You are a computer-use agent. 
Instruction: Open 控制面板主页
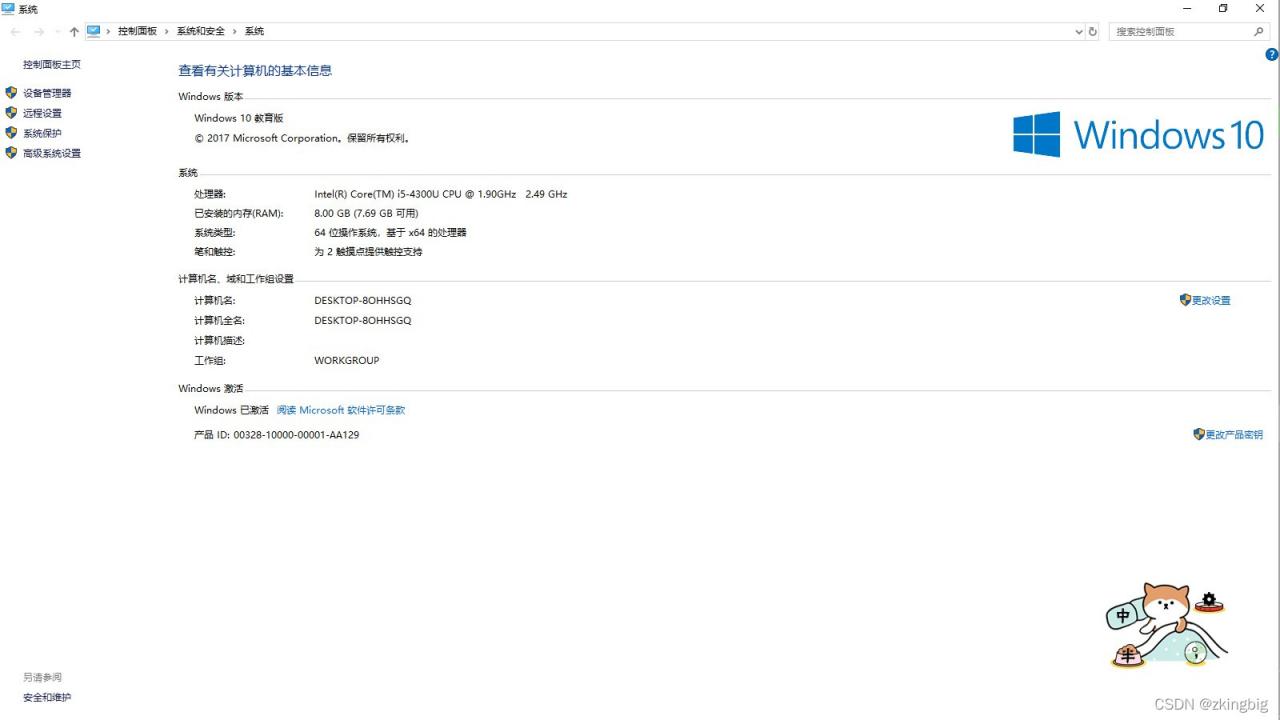52,65
